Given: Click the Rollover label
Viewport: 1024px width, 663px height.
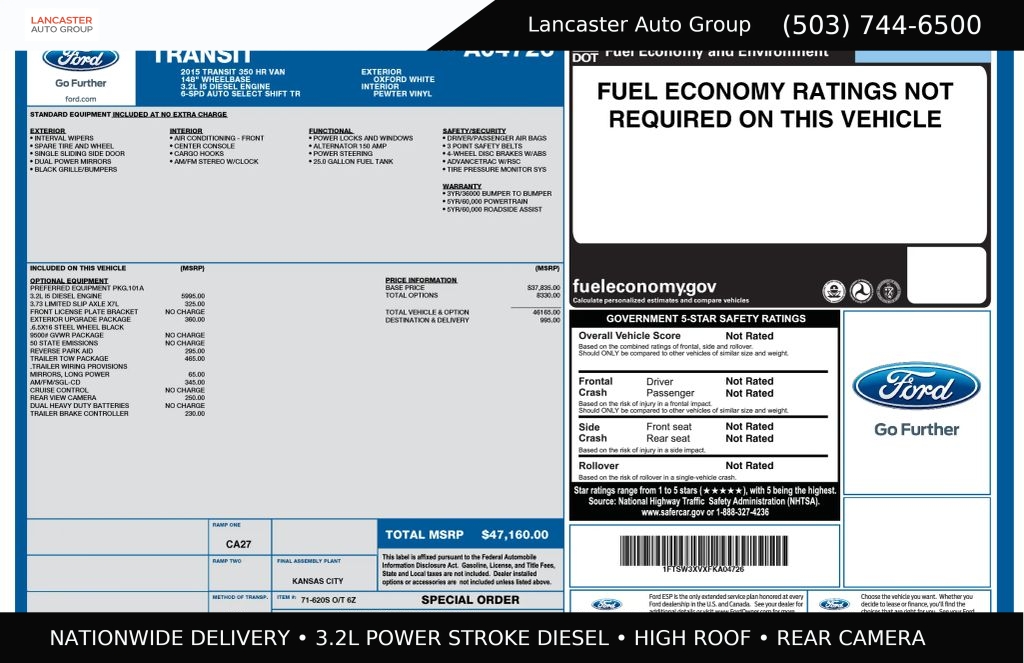Looking at the screenshot, I should pos(598,466).
